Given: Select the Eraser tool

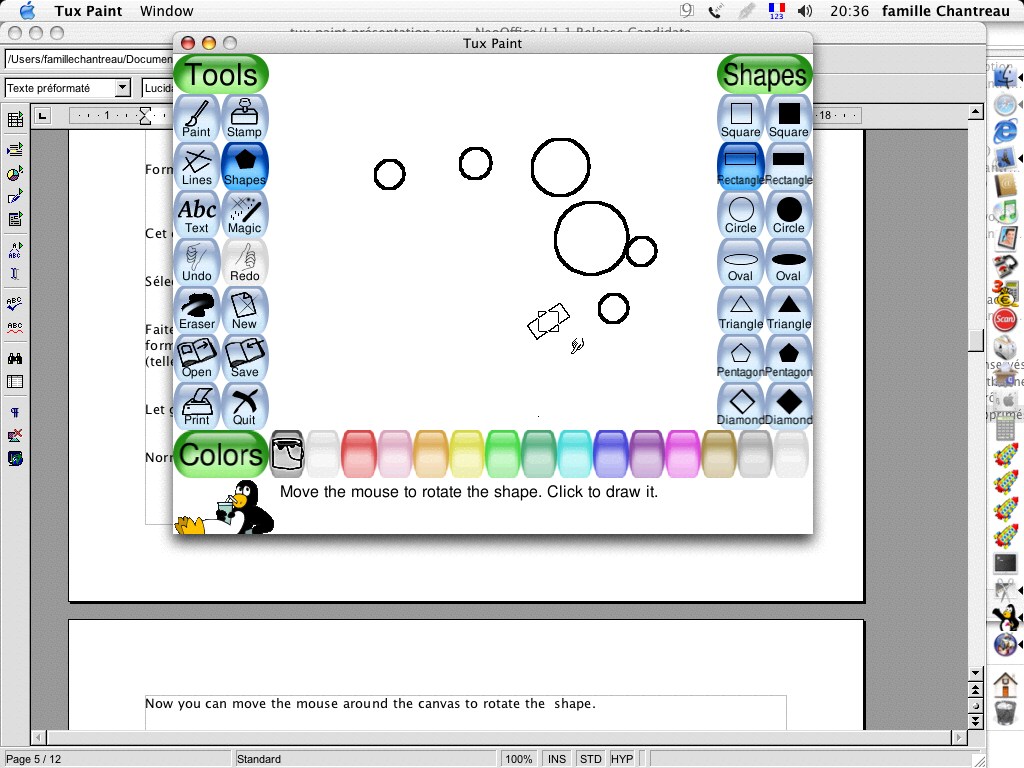Looking at the screenshot, I should 197,310.
